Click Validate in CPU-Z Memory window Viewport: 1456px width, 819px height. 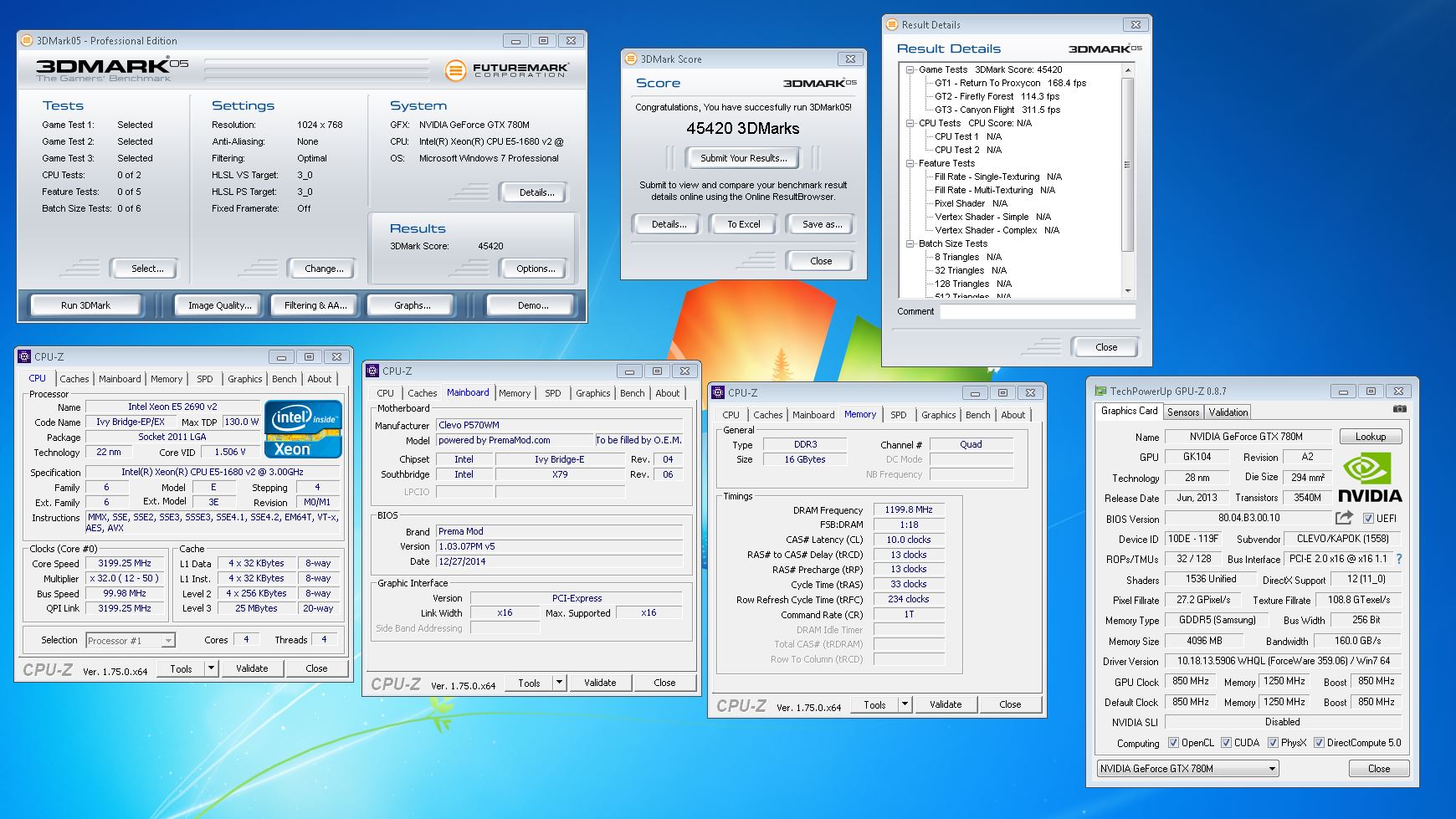pyautogui.click(x=945, y=704)
